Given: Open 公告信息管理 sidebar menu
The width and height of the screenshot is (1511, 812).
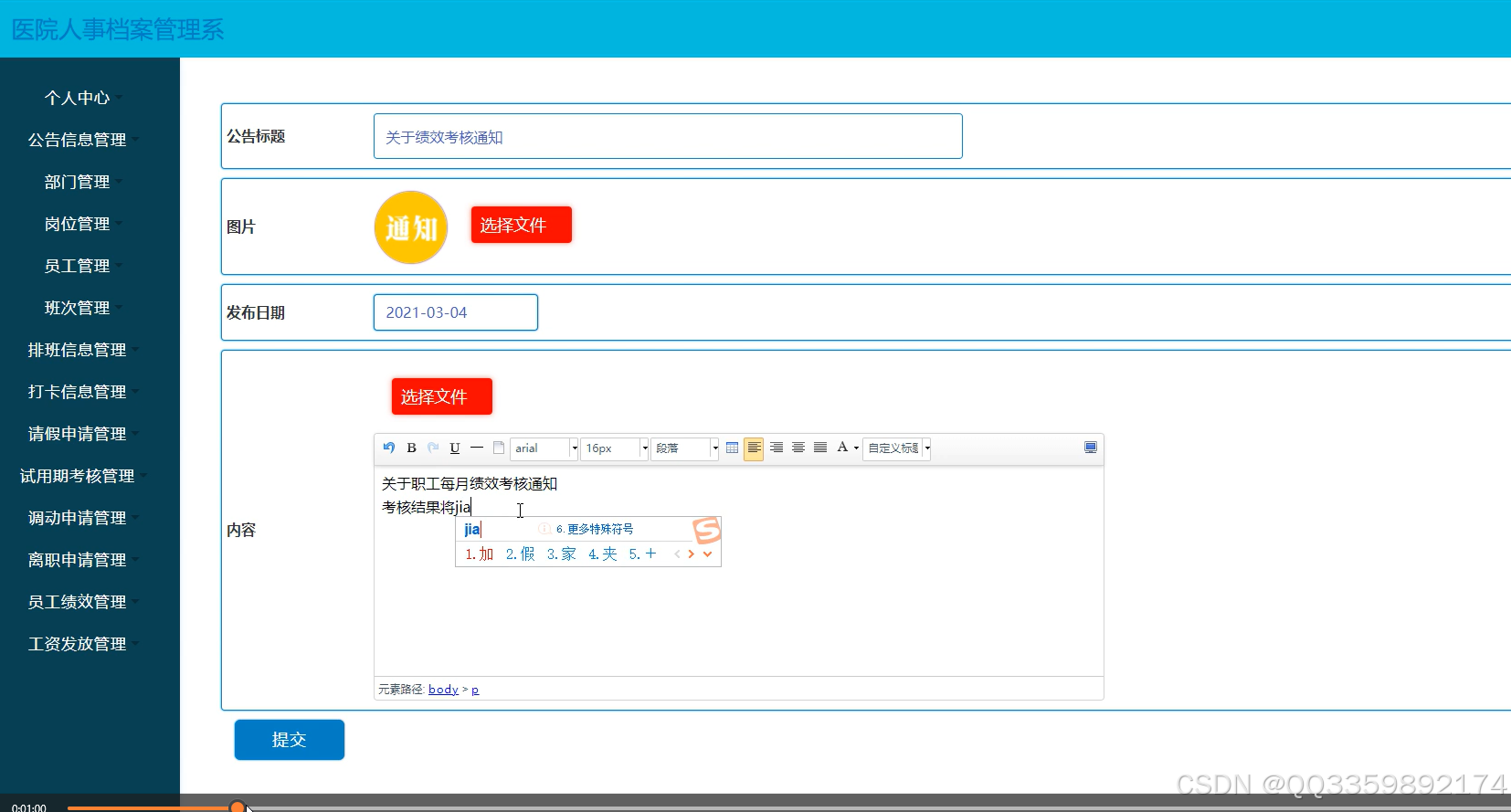Looking at the screenshot, I should pyautogui.click(x=78, y=140).
